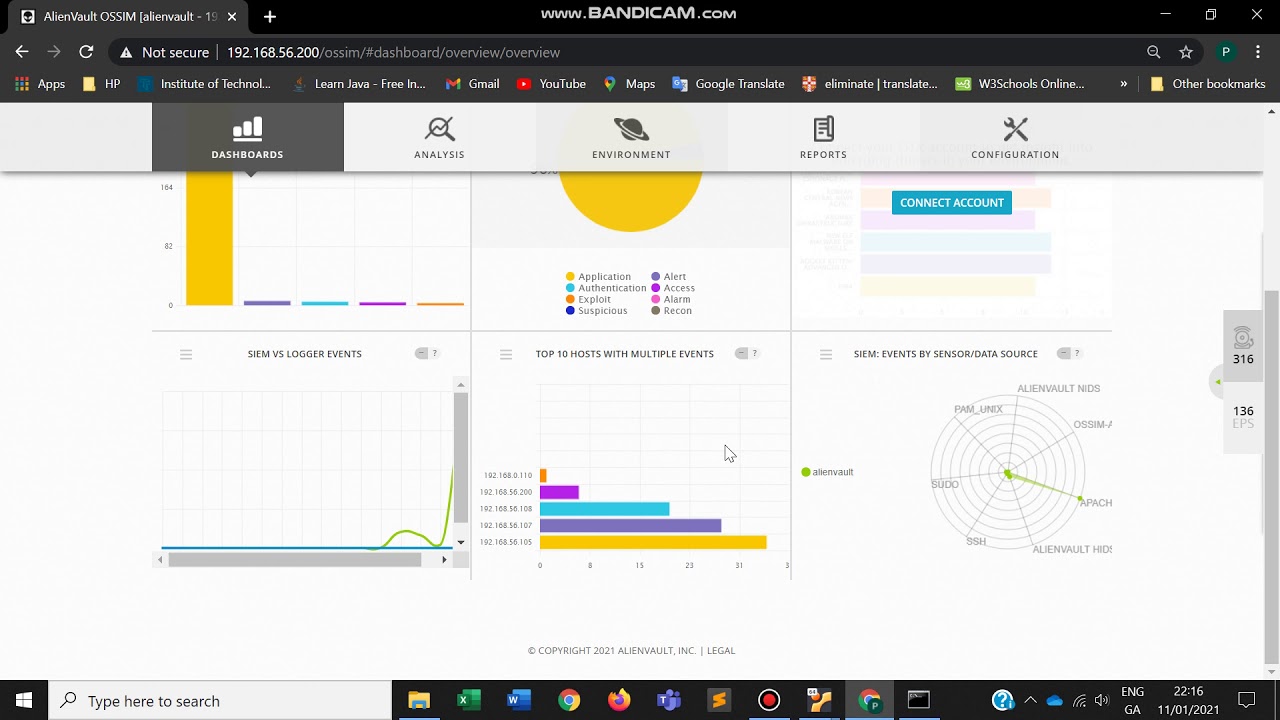The height and width of the screenshot is (720, 1280).
Task: Collapse the SIEM vs Logger Events widget
Action: 421,353
